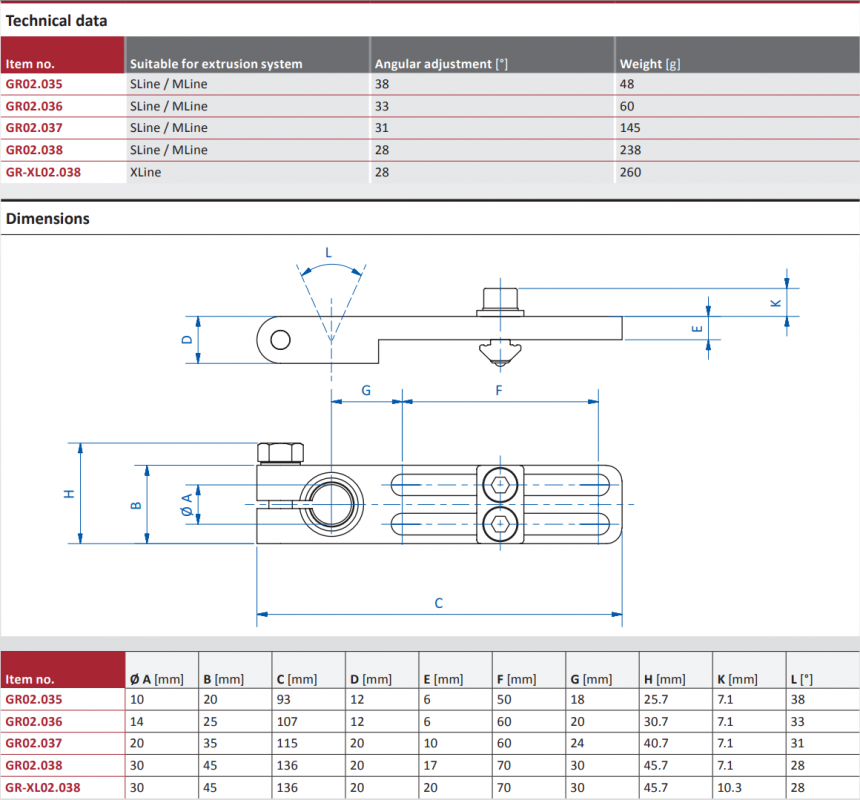
Task: Click the weight value "238"
Action: pyautogui.click(x=631, y=150)
